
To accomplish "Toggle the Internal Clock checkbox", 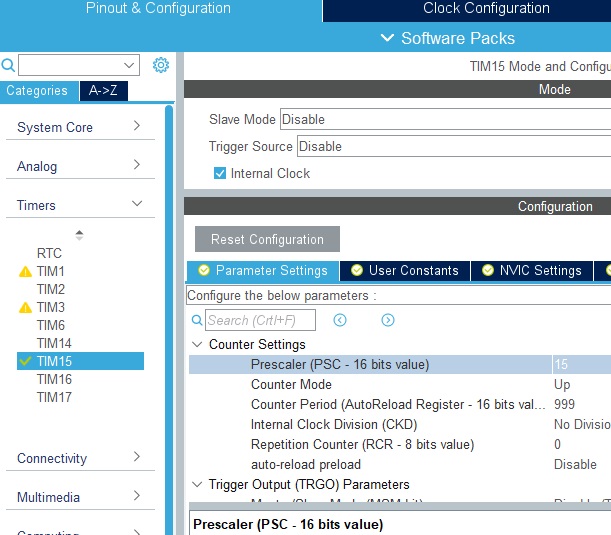I will 220,173.
